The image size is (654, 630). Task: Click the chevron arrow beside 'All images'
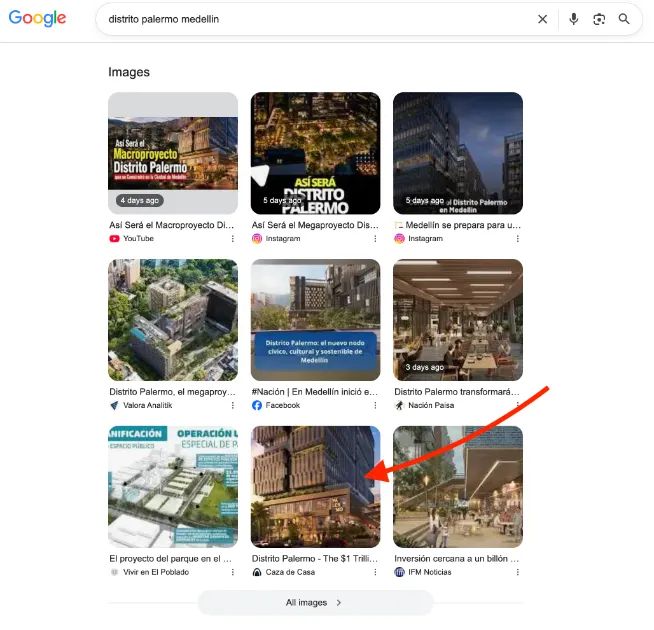[339, 602]
